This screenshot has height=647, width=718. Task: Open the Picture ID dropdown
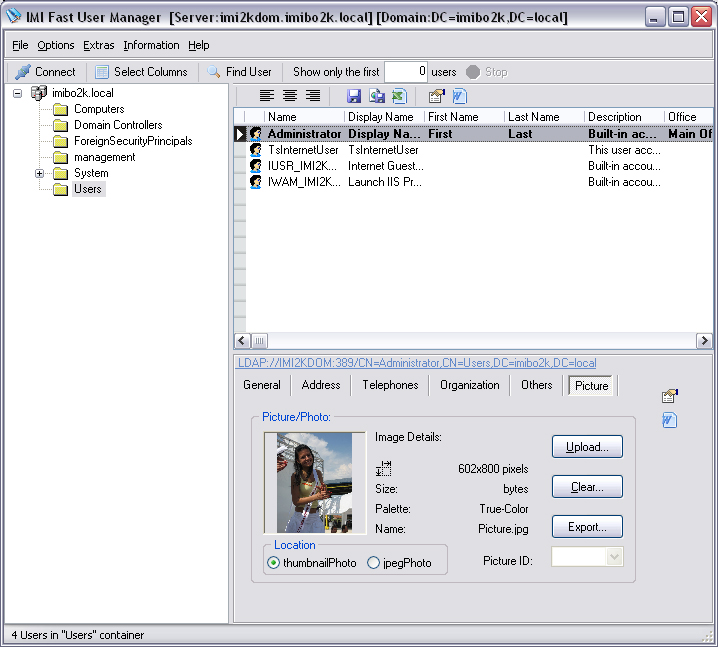click(614, 557)
